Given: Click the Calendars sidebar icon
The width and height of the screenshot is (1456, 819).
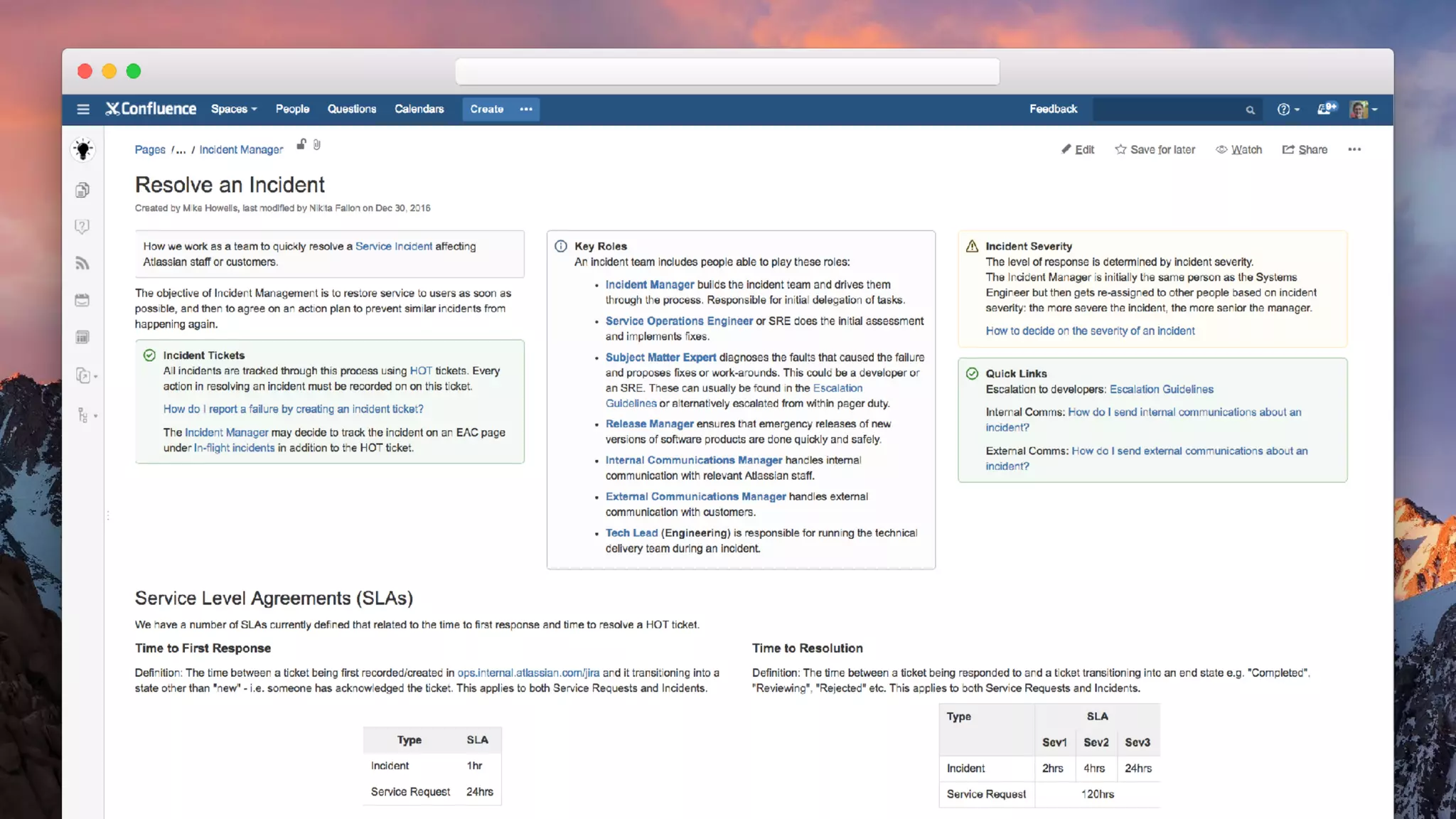Looking at the screenshot, I should (82, 300).
